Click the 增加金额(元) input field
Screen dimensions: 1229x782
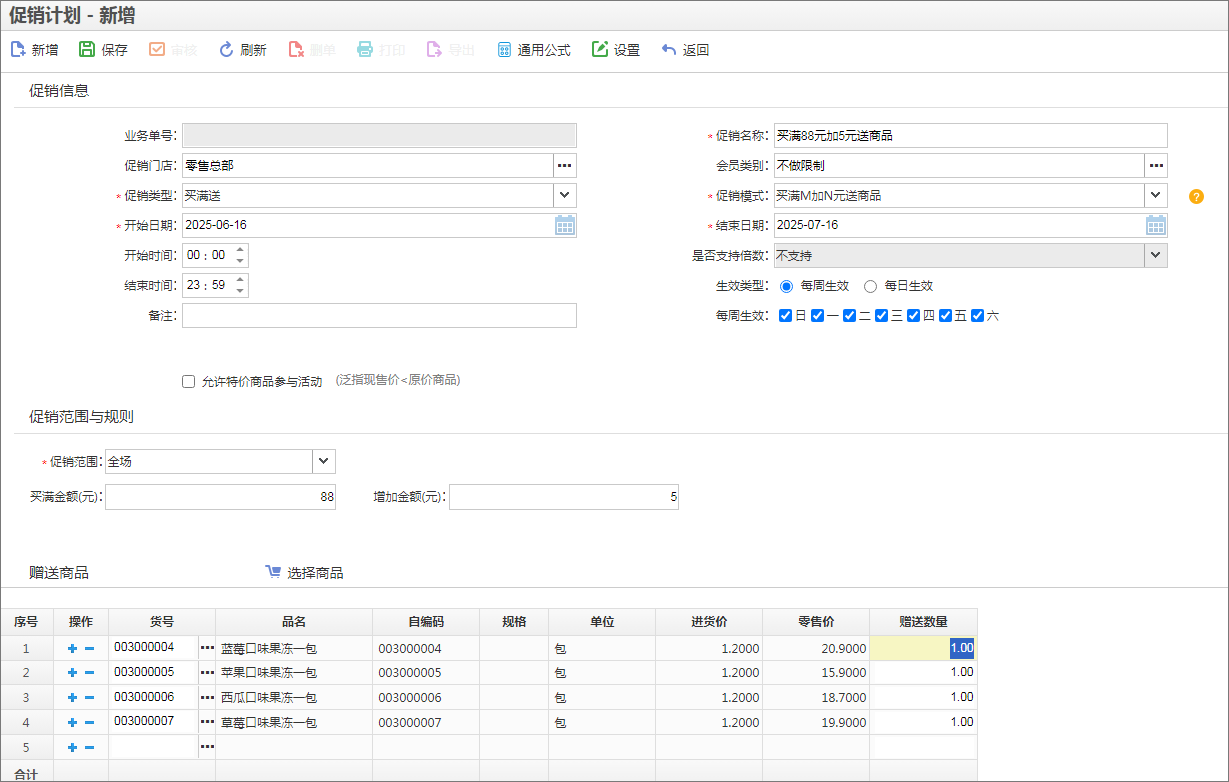[x=564, y=497]
